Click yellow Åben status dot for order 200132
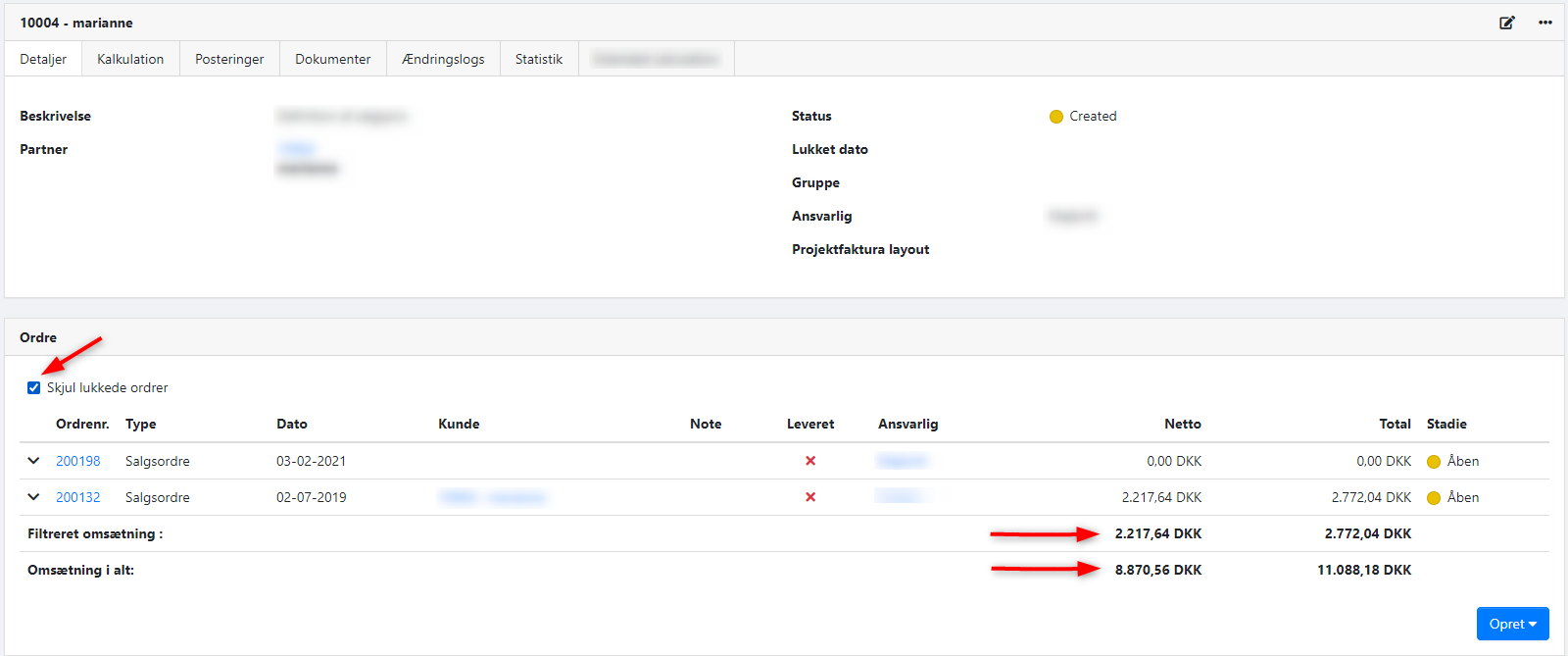 coord(1434,498)
